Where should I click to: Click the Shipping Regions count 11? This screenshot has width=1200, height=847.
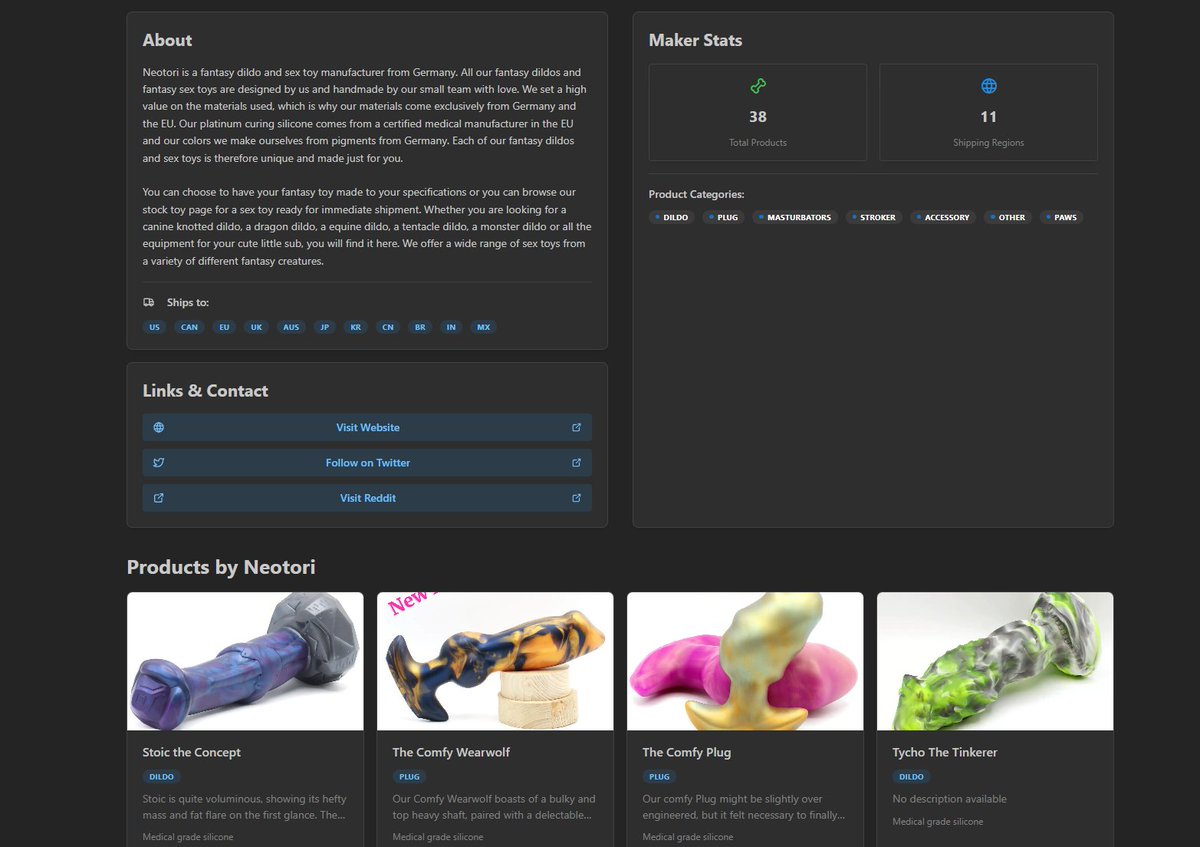988,117
